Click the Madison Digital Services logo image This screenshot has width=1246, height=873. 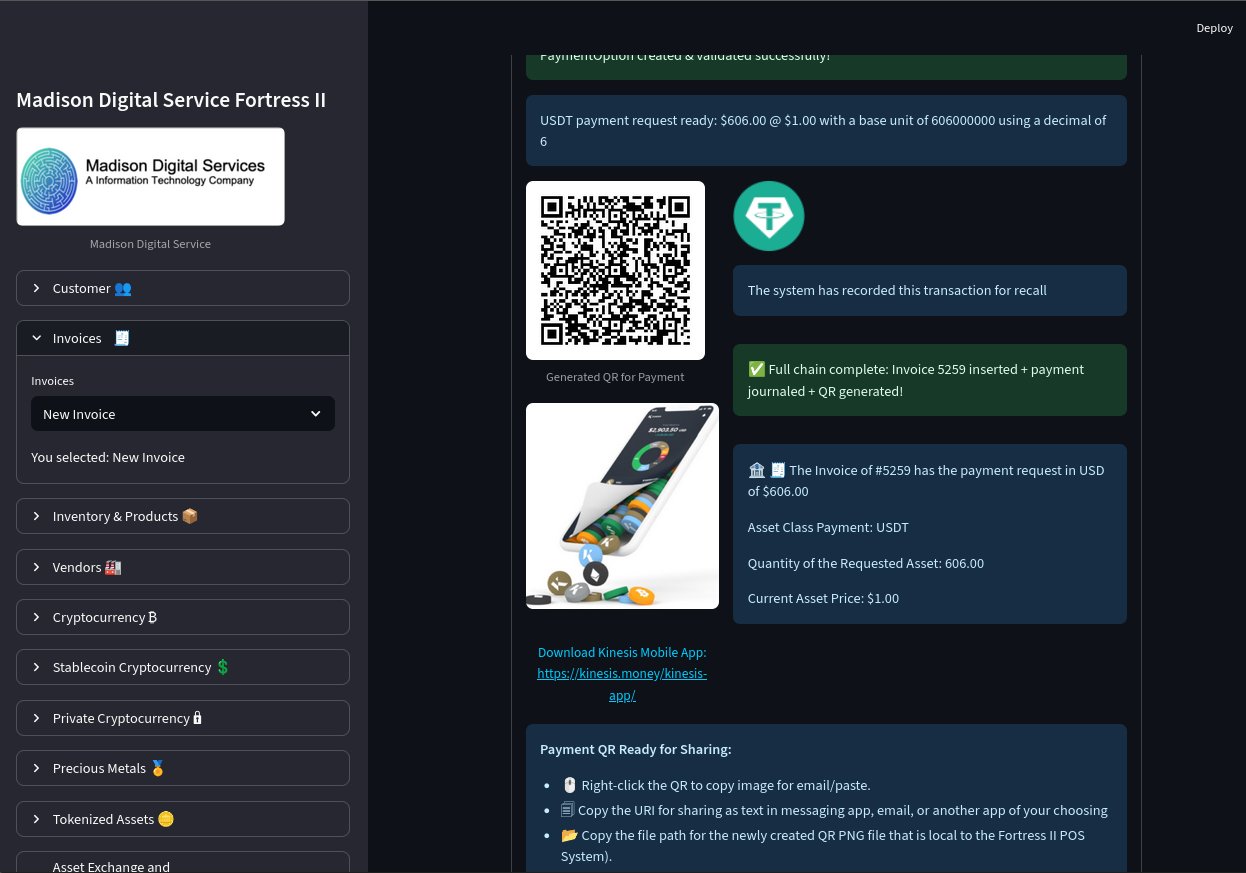[150, 176]
